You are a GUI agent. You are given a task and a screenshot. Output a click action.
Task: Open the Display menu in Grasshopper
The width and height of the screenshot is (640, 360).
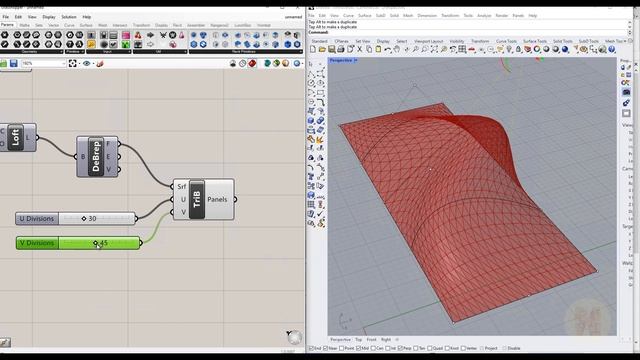point(49,17)
